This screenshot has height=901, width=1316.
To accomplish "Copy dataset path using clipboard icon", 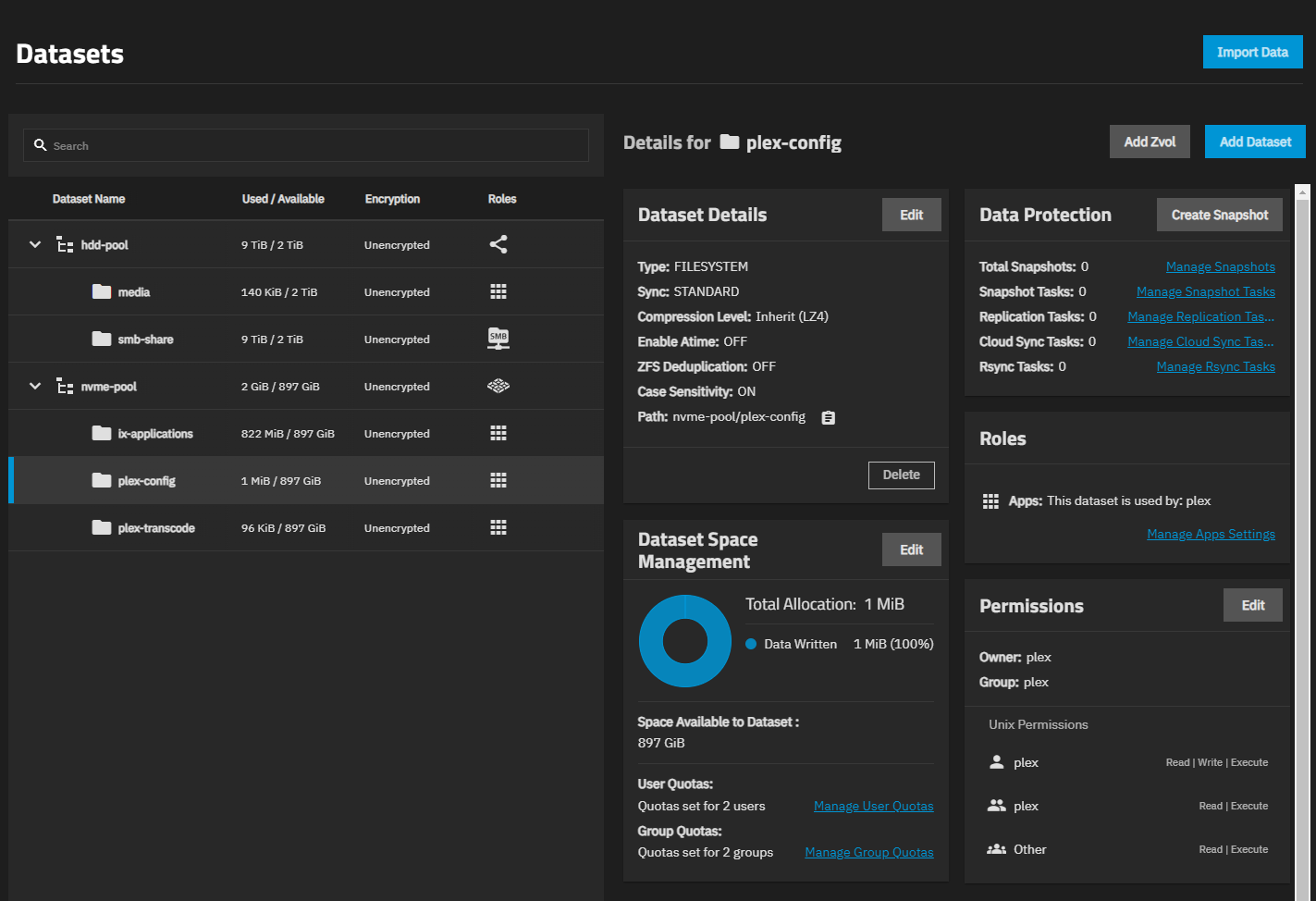I will click(829, 418).
